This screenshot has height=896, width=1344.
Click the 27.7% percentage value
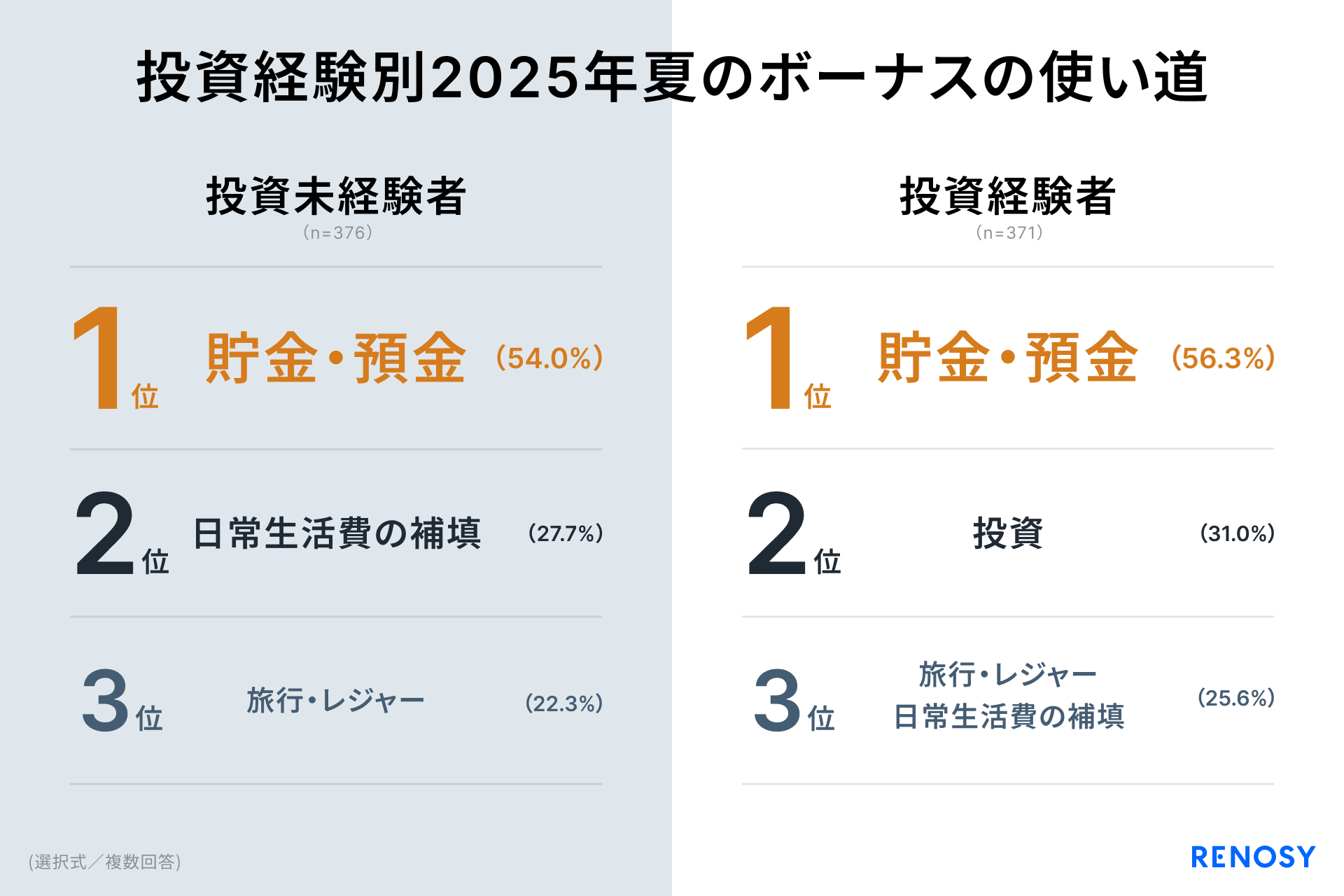point(566,533)
